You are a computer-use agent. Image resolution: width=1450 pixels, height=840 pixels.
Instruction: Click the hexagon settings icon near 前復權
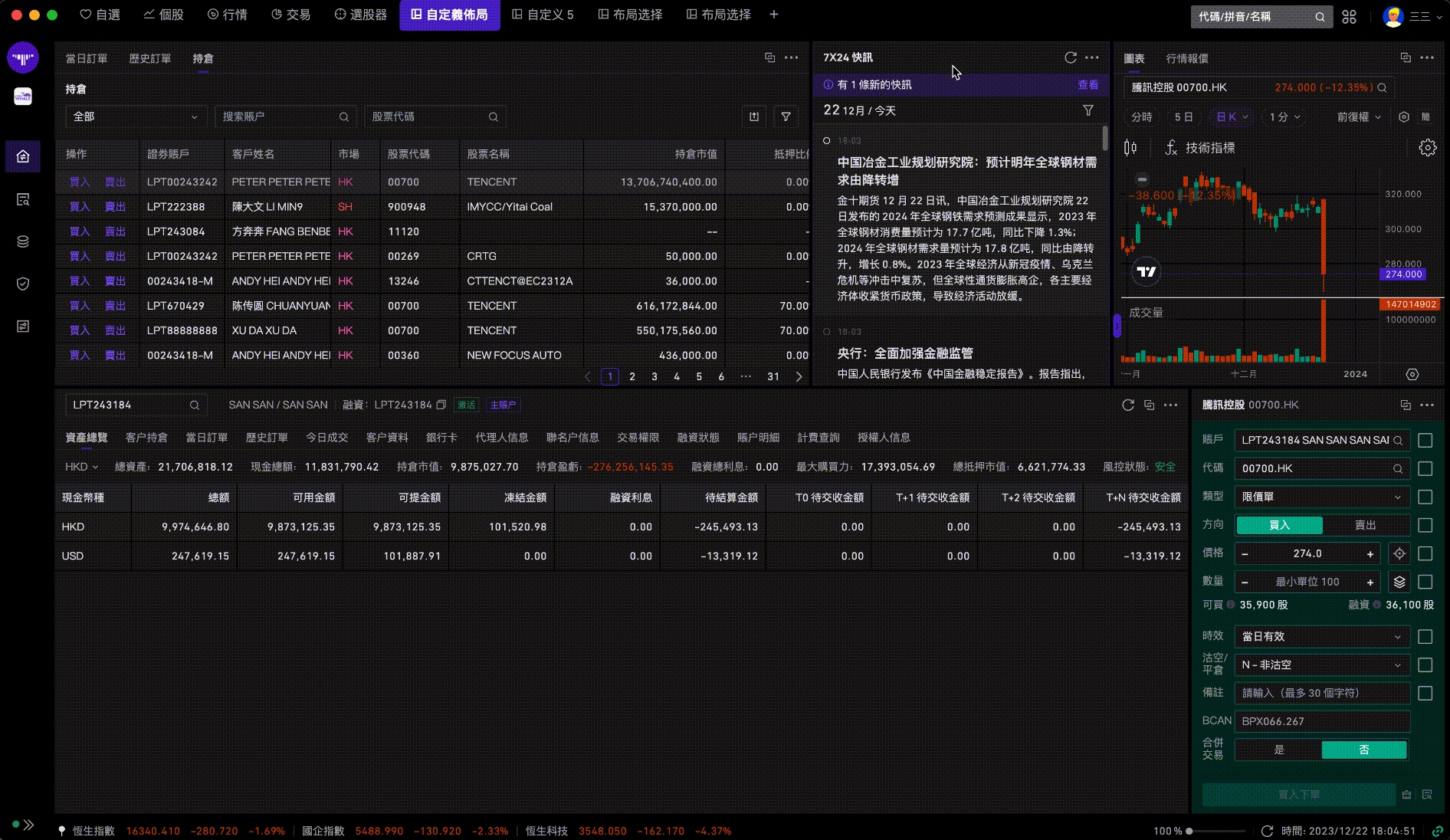click(1404, 117)
